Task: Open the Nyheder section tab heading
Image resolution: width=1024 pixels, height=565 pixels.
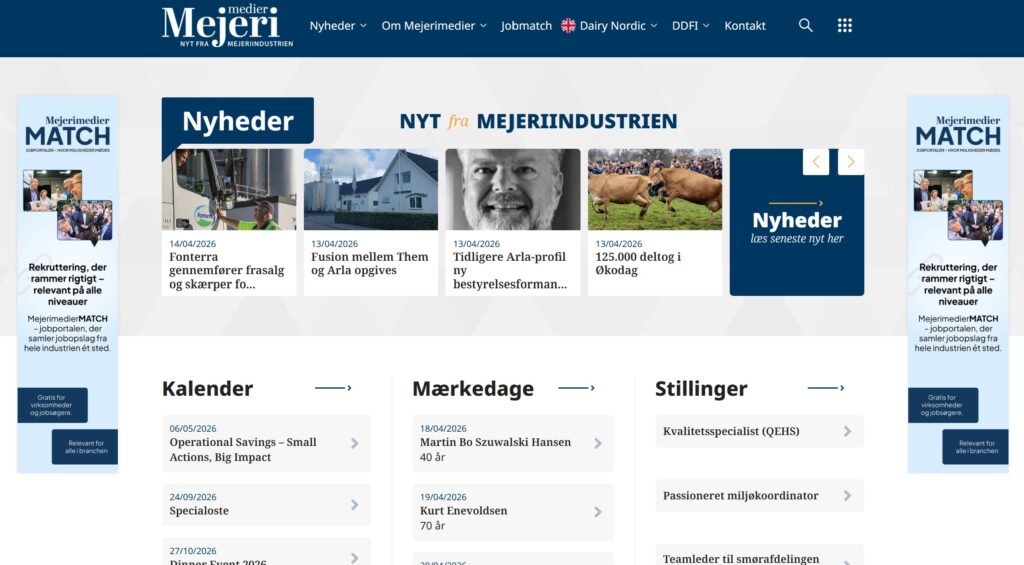Action: pos(238,121)
